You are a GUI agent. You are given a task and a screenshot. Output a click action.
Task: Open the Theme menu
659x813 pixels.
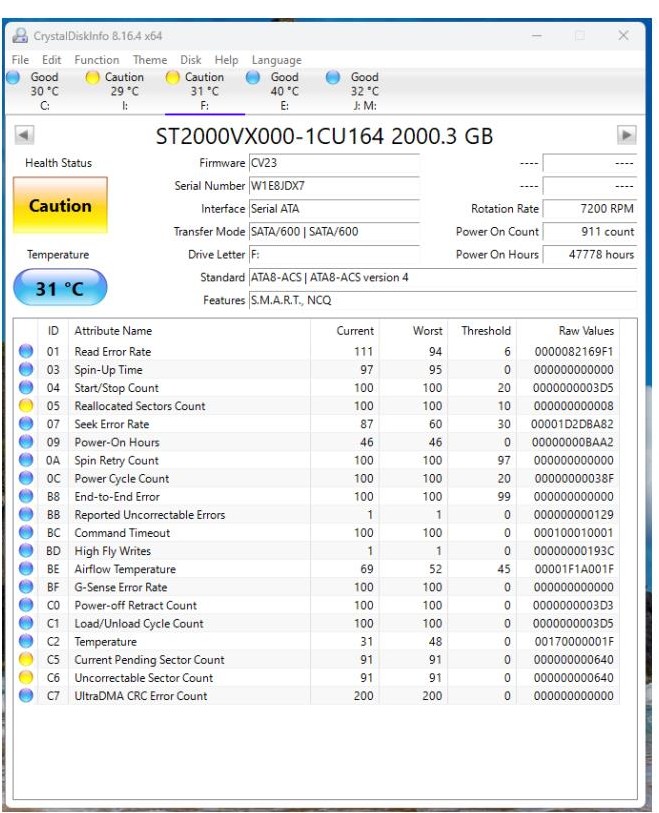pos(150,60)
